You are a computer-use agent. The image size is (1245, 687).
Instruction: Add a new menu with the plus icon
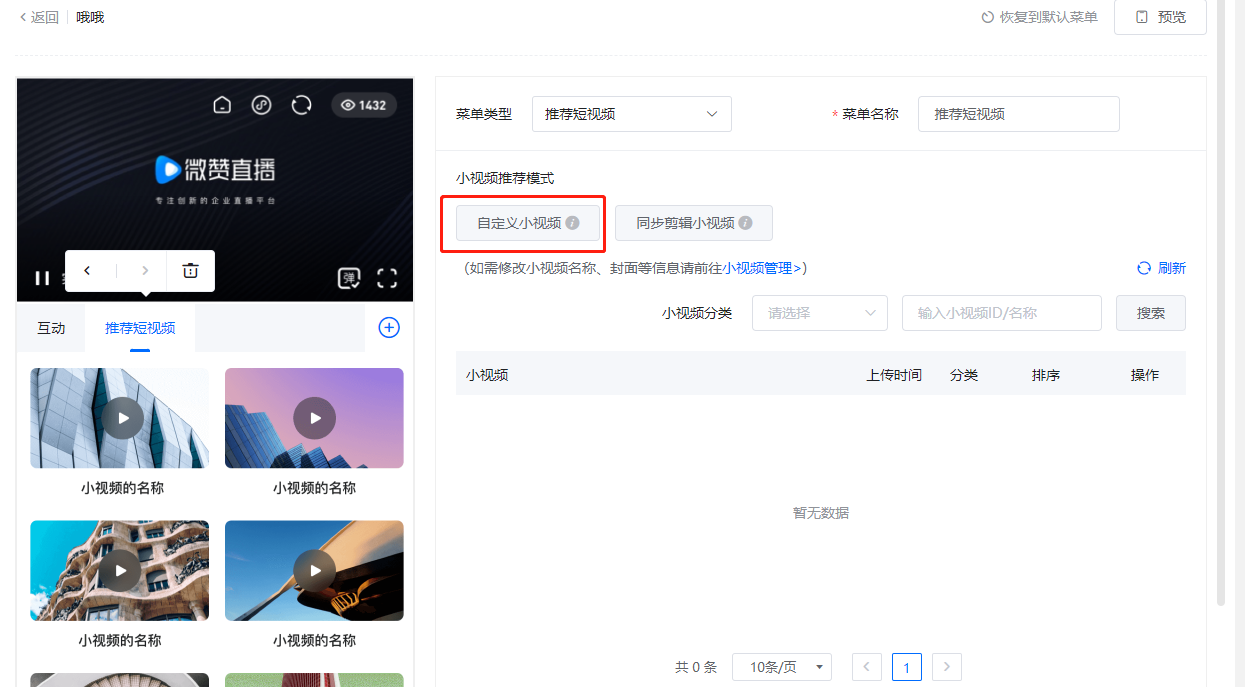pyautogui.click(x=389, y=327)
